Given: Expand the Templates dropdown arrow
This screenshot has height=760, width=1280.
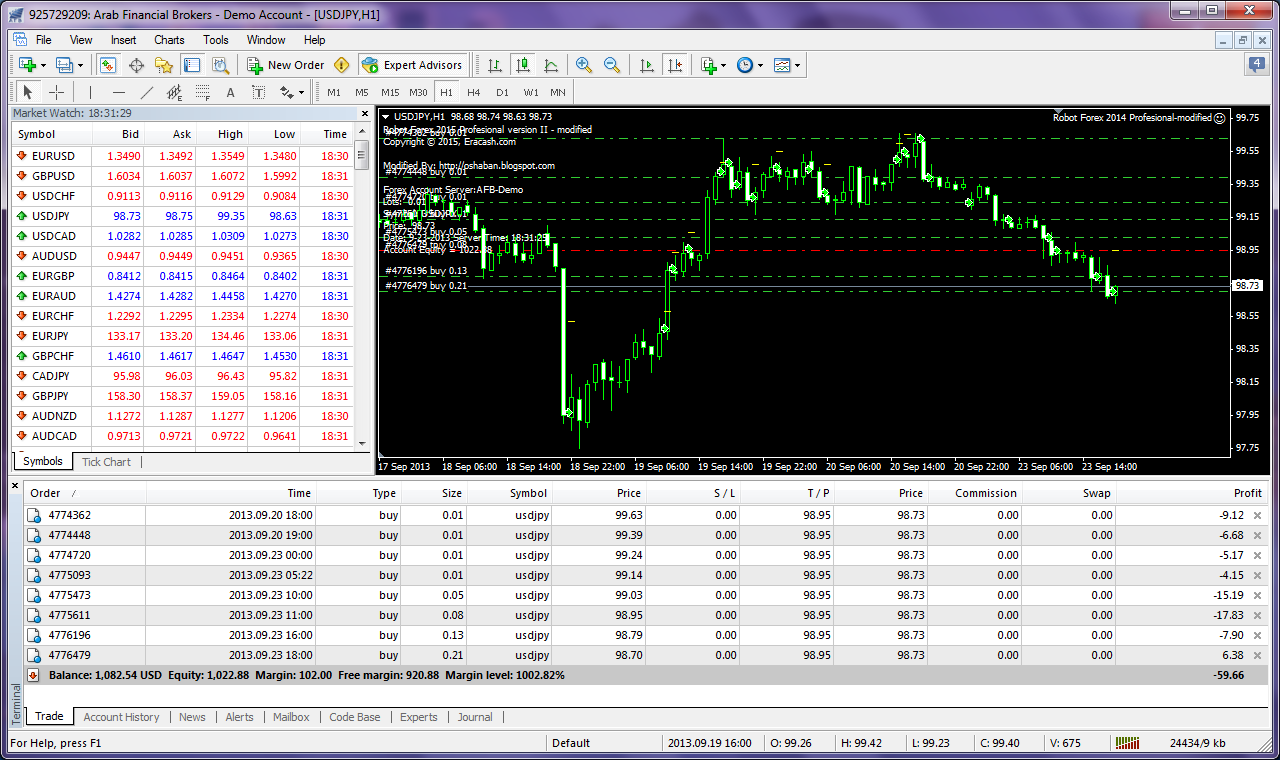Looking at the screenshot, I should coord(798,65).
